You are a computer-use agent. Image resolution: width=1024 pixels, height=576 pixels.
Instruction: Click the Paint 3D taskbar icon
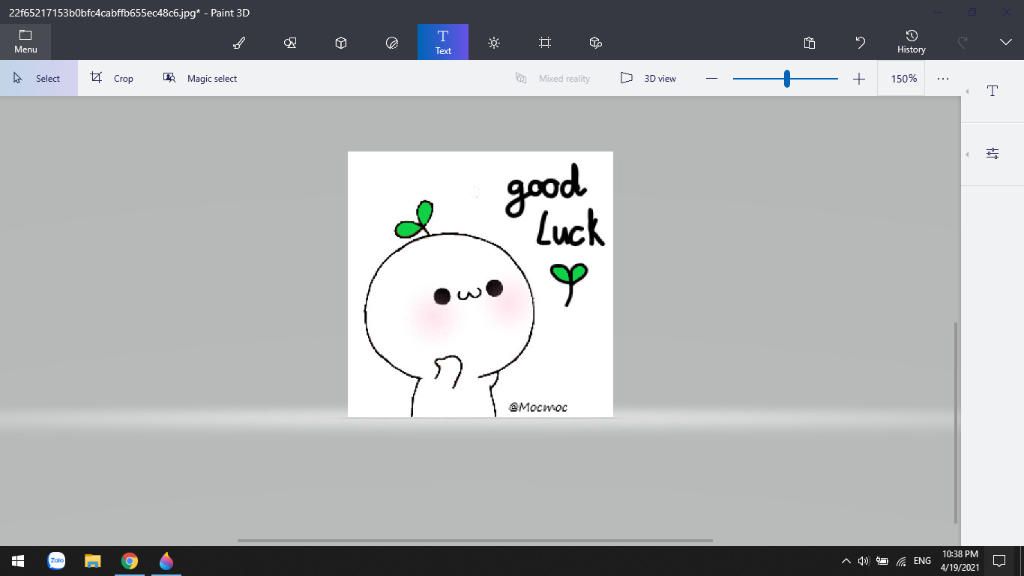click(166, 561)
